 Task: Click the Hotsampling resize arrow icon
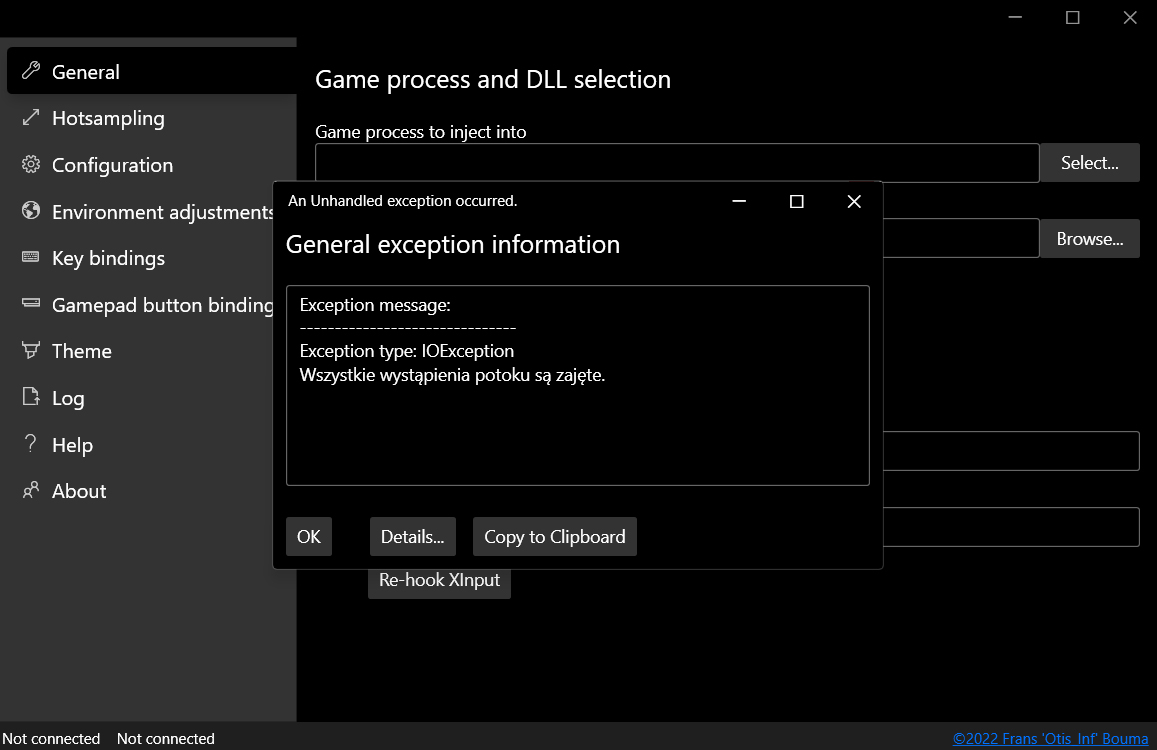pyautogui.click(x=31, y=117)
